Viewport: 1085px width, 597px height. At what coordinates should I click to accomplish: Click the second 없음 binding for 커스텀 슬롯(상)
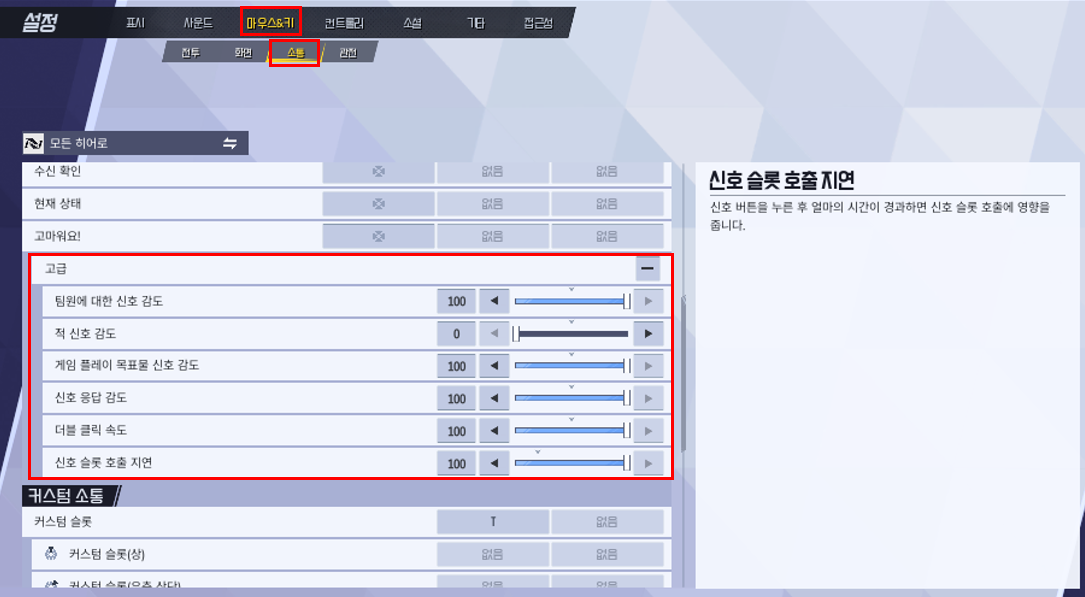[607, 554]
